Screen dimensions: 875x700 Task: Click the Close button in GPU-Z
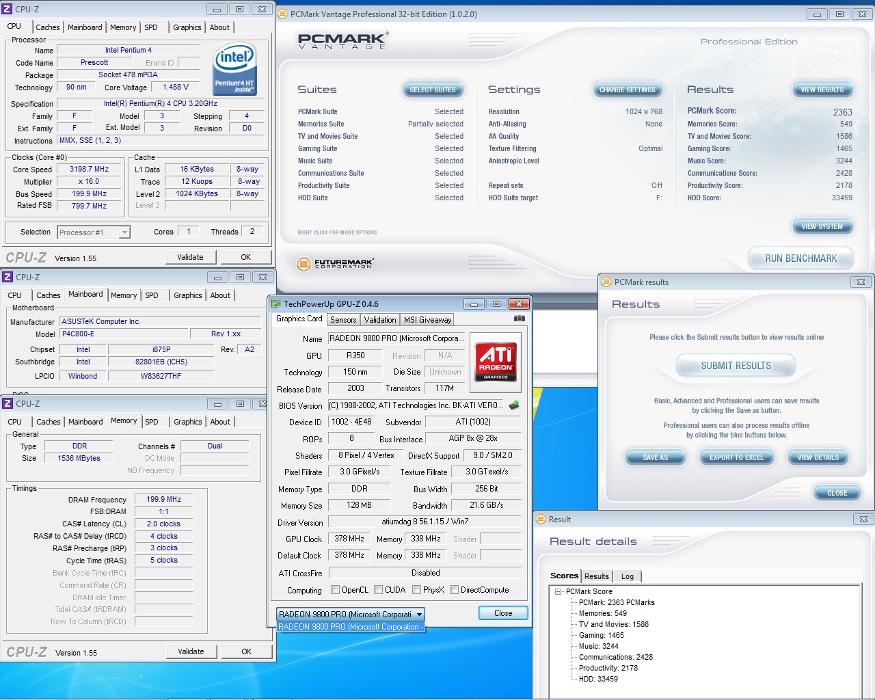click(x=503, y=613)
